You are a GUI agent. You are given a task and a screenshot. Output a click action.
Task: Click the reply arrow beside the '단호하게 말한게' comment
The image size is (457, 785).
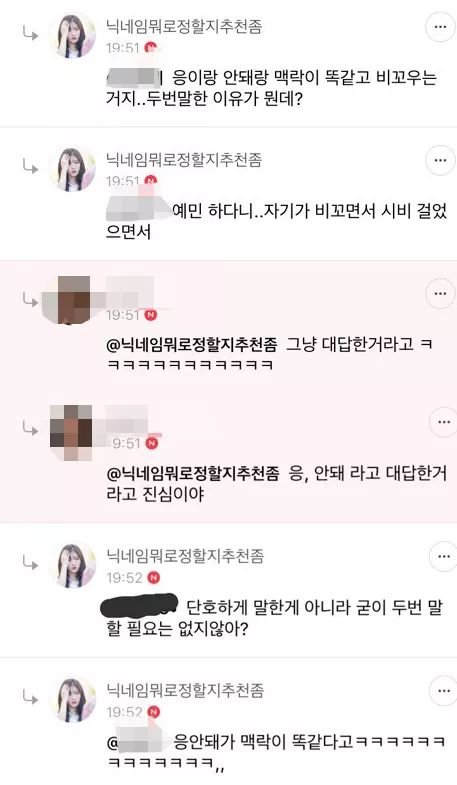coord(31,564)
